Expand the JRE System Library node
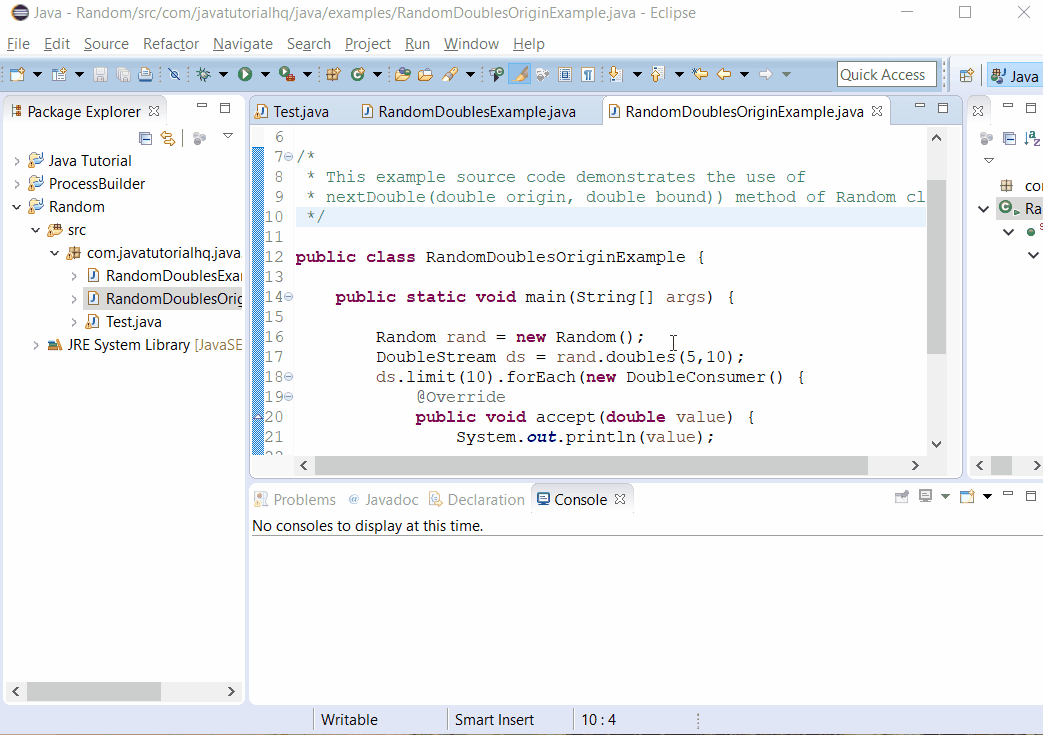1043x735 pixels. pos(35,345)
